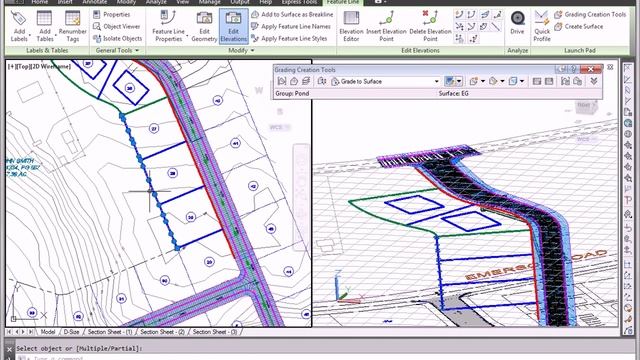Open the Elevation Editor
This screenshot has width=640, height=360.
(x=351, y=26)
